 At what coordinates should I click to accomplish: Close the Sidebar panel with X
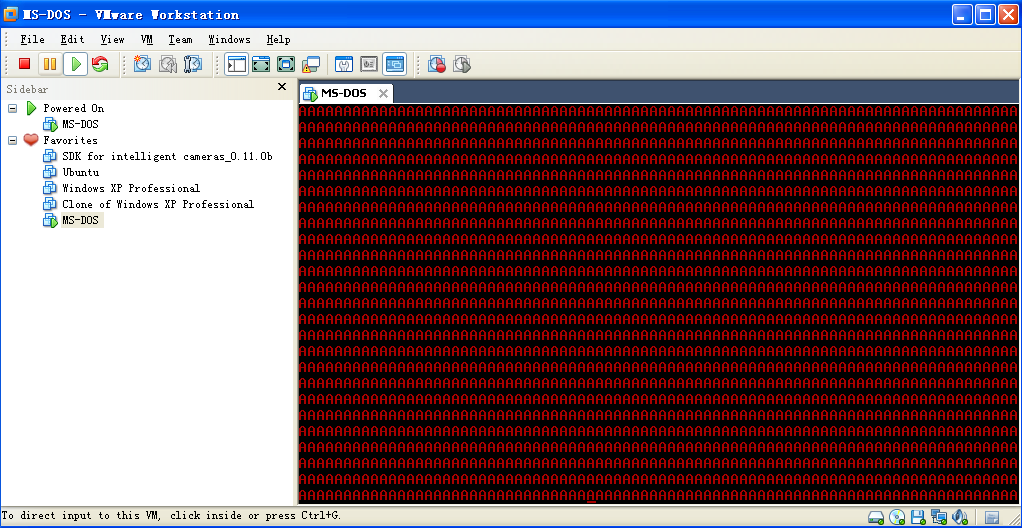coord(282,87)
